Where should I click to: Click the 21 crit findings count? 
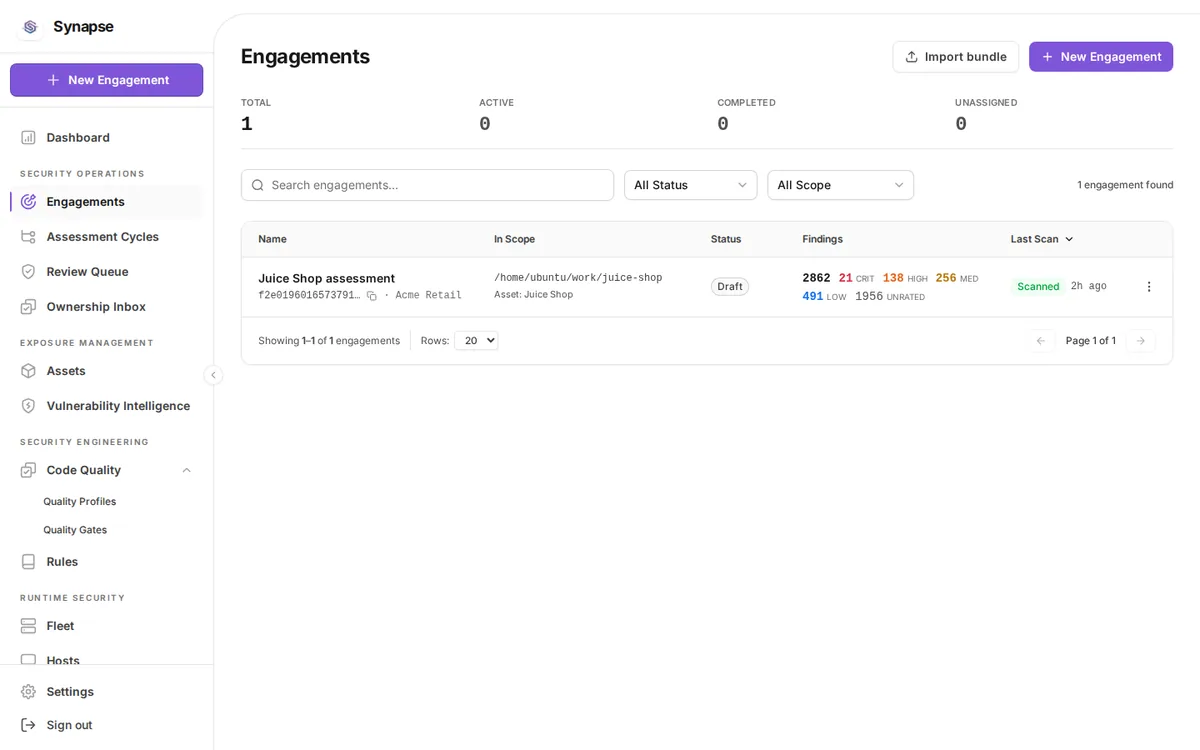856,278
